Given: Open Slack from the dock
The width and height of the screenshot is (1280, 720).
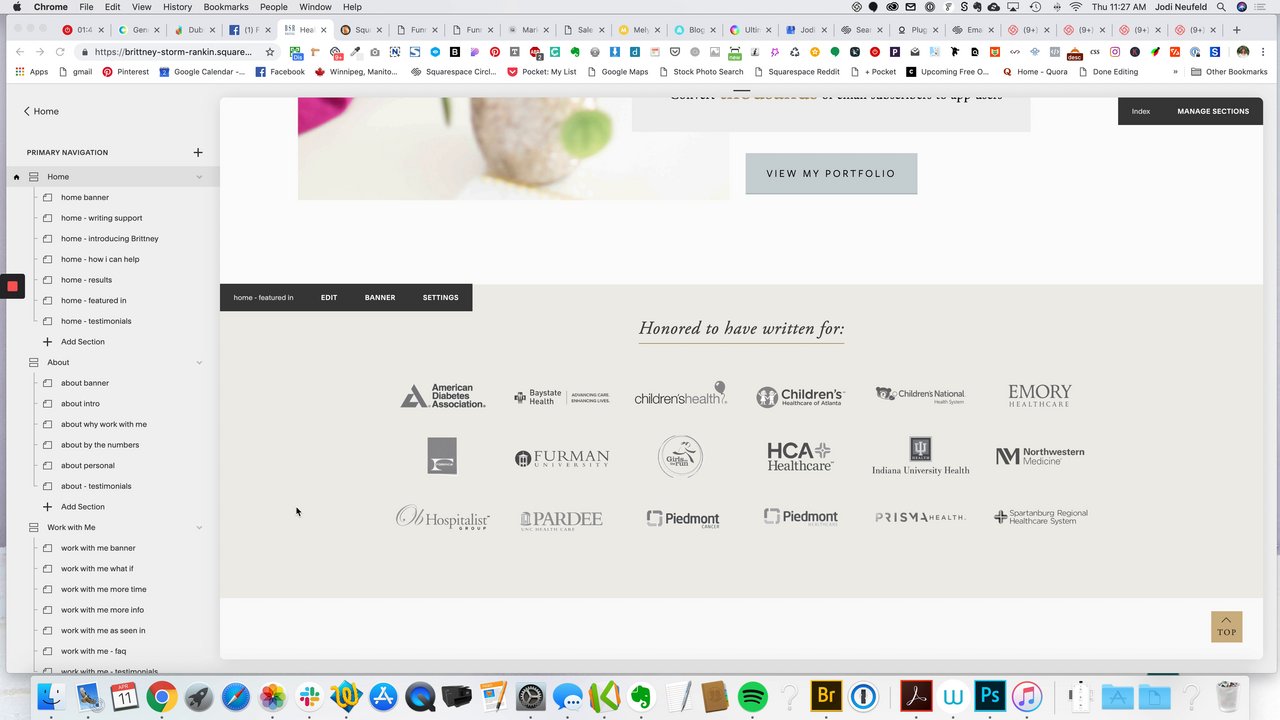Looking at the screenshot, I should tap(310, 696).
